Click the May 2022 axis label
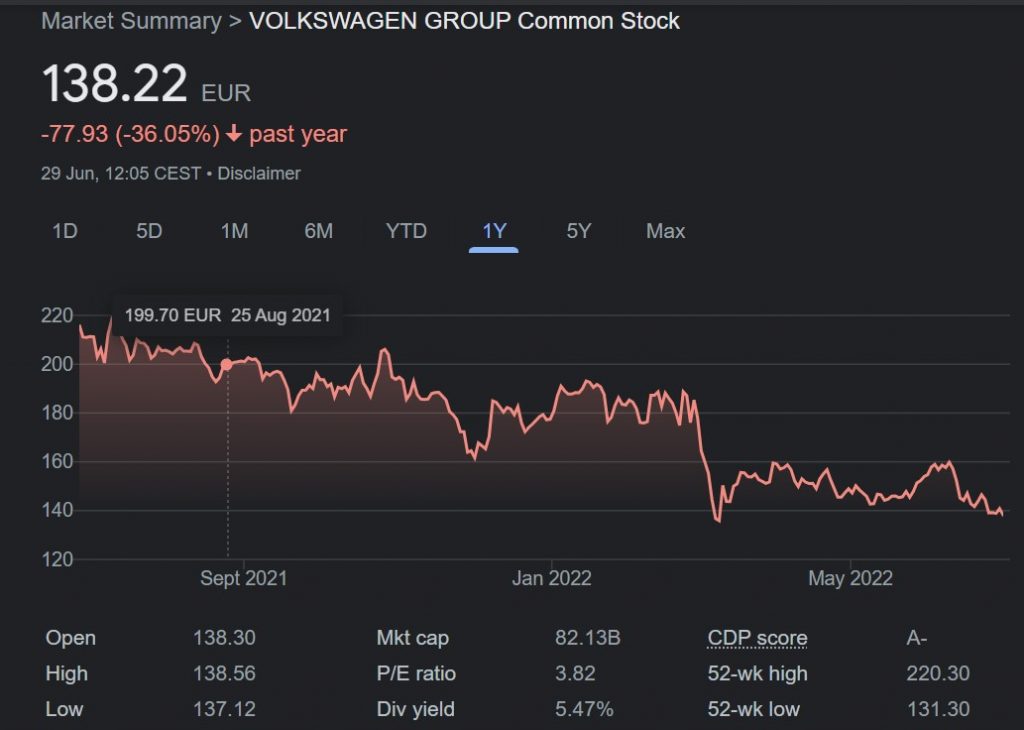The width and height of the screenshot is (1024, 730). pos(850,578)
